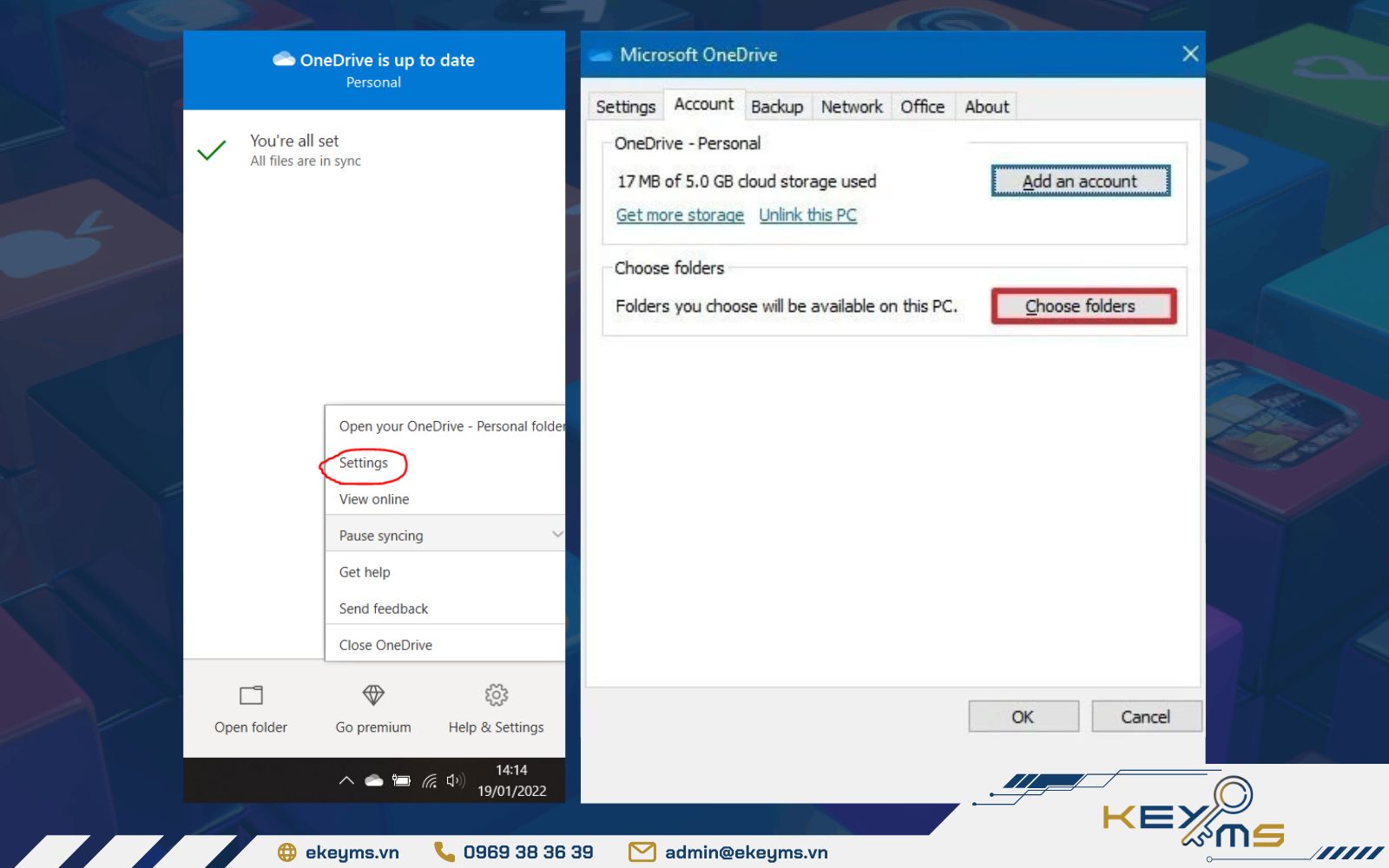Click the battery icon in system tray

click(401, 779)
